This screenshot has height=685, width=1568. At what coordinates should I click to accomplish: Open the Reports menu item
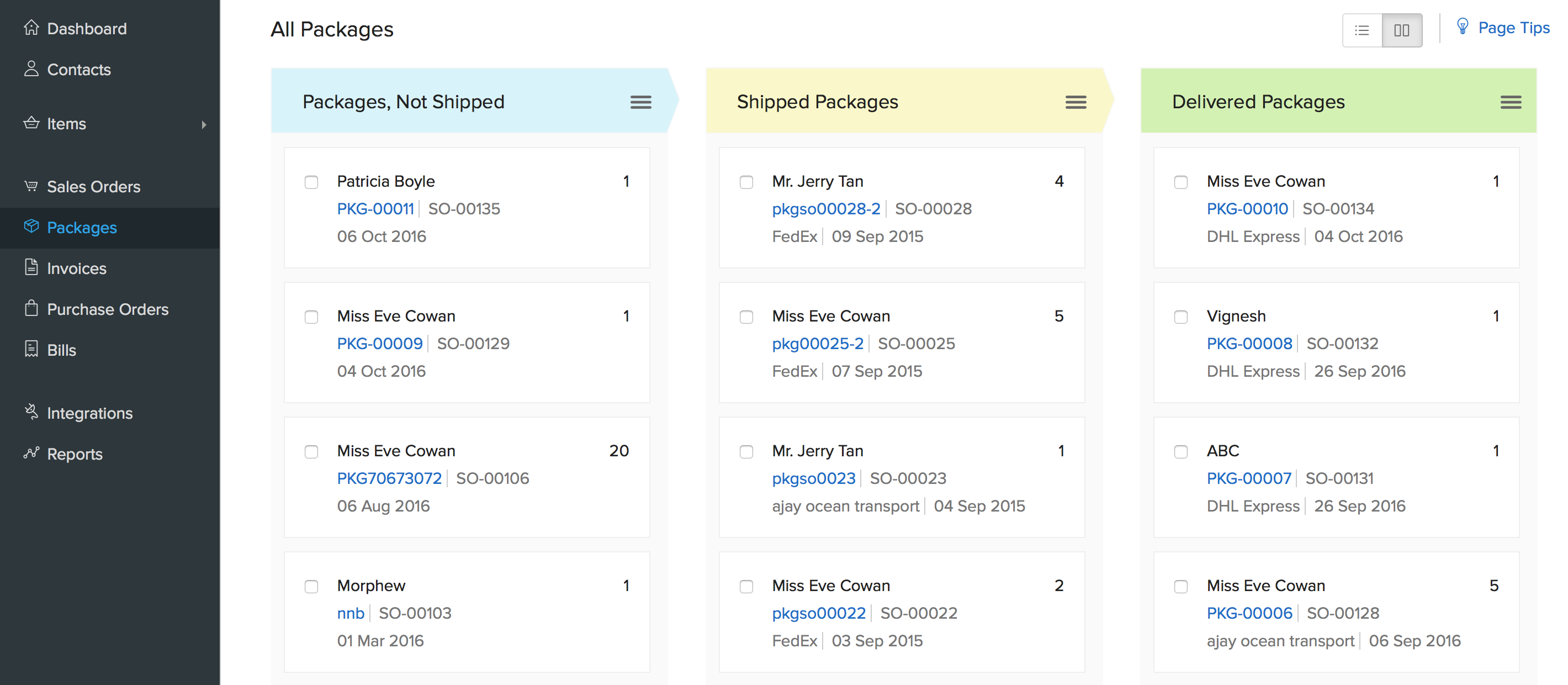coord(75,454)
